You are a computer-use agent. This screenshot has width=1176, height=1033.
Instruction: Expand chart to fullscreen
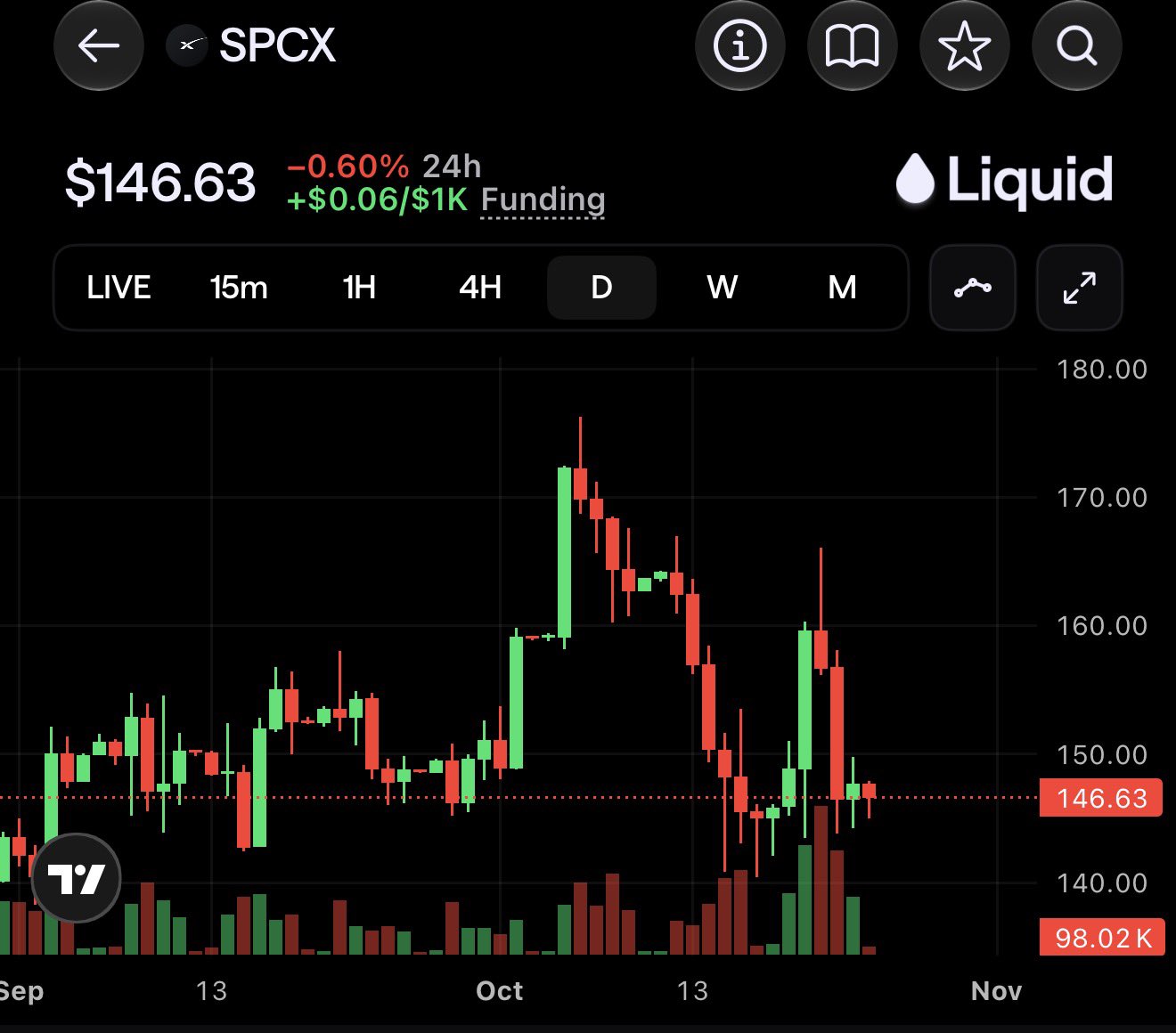(x=1080, y=288)
